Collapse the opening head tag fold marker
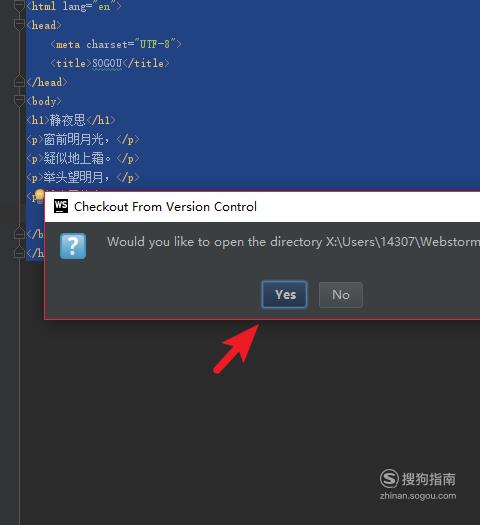This screenshot has height=525, width=480. [20, 24]
